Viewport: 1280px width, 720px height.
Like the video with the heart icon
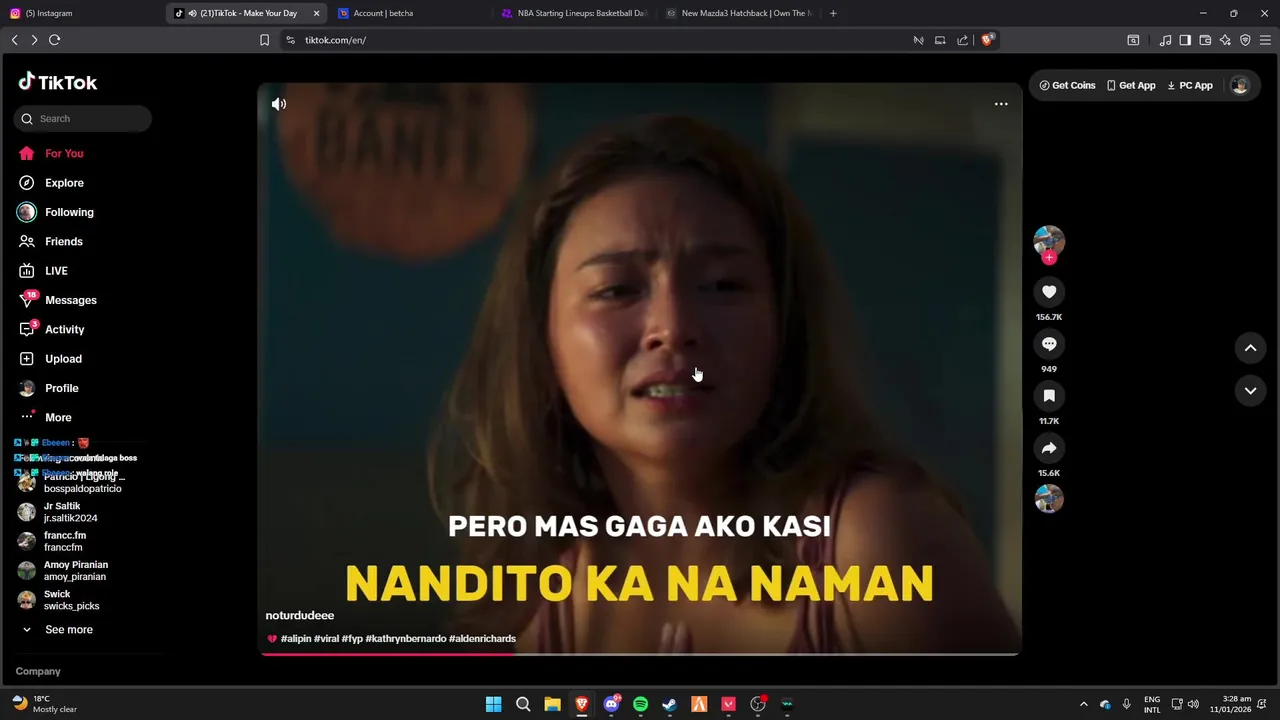tap(1049, 292)
